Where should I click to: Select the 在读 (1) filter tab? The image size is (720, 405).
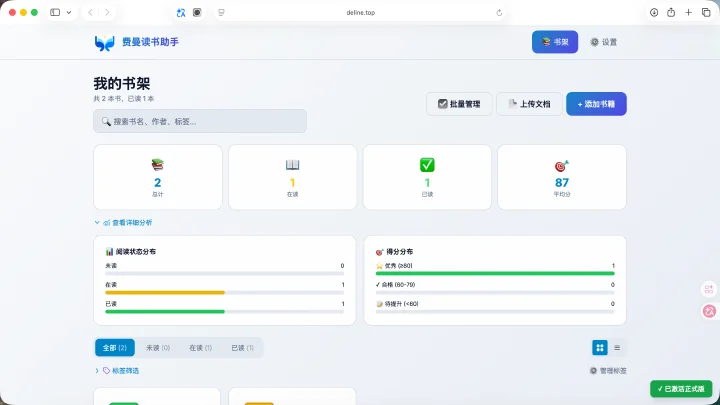pyautogui.click(x=201, y=348)
